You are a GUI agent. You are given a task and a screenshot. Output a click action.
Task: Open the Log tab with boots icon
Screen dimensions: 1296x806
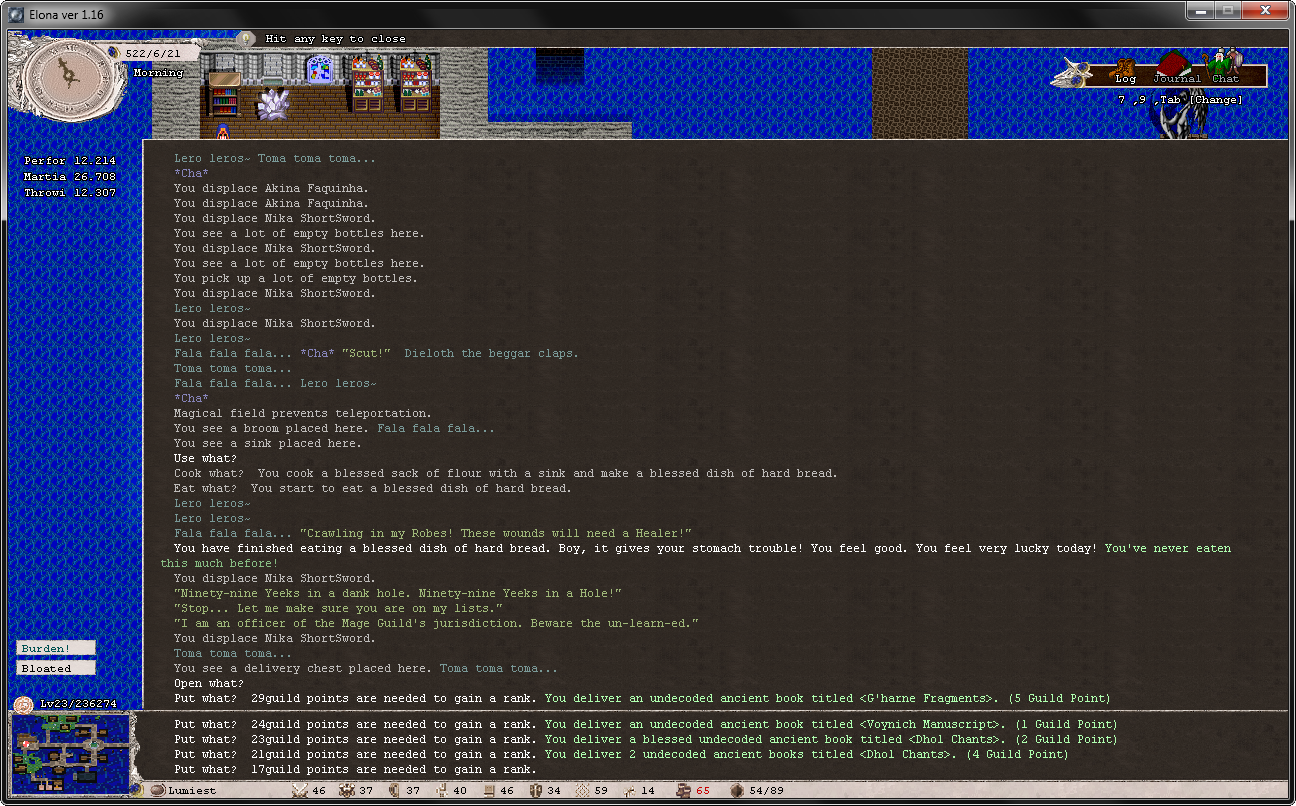(1125, 73)
